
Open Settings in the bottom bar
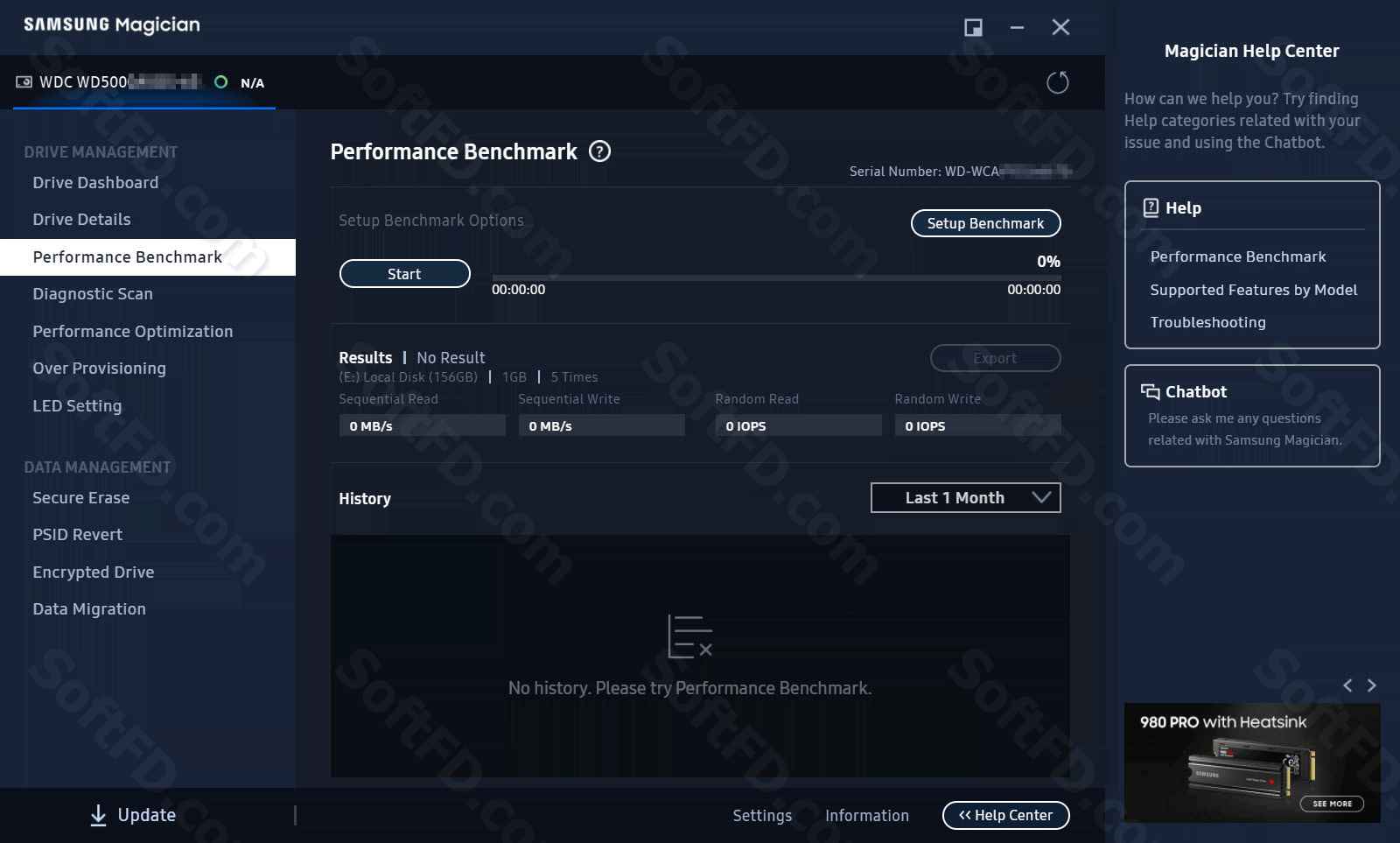[x=762, y=816]
